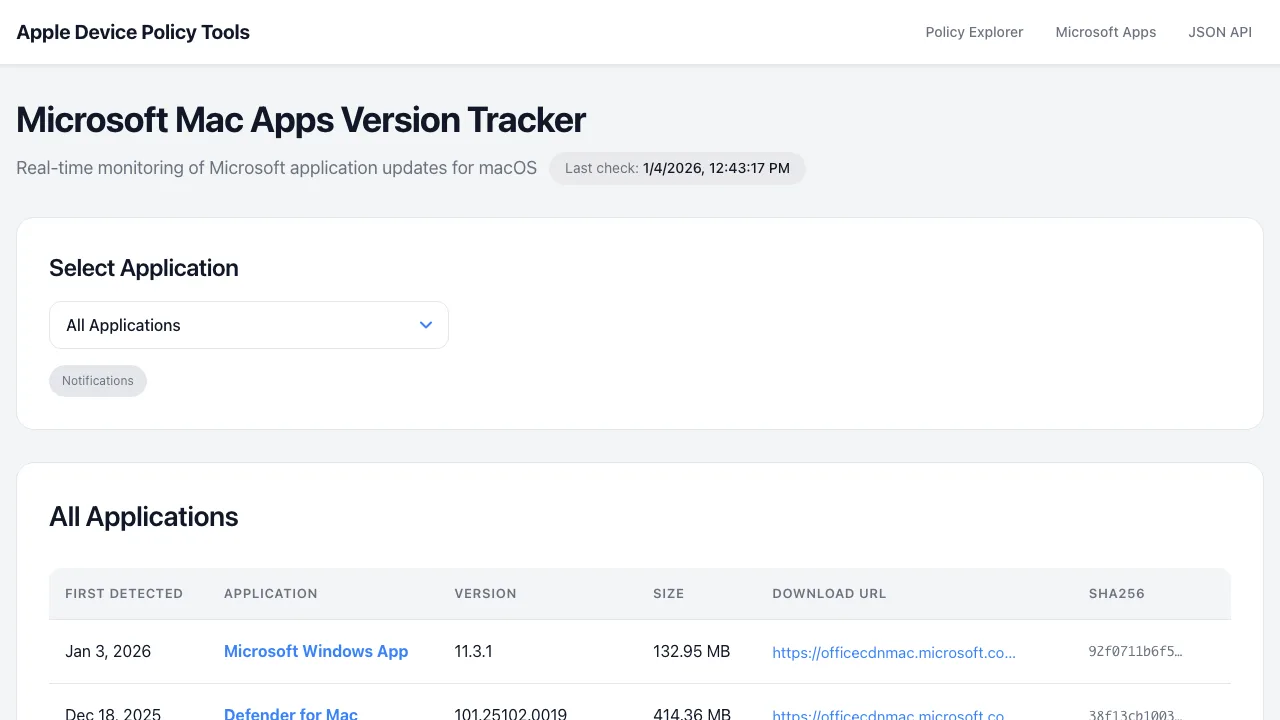Go to Policy Explorer page
The image size is (1280, 720).
click(x=974, y=32)
